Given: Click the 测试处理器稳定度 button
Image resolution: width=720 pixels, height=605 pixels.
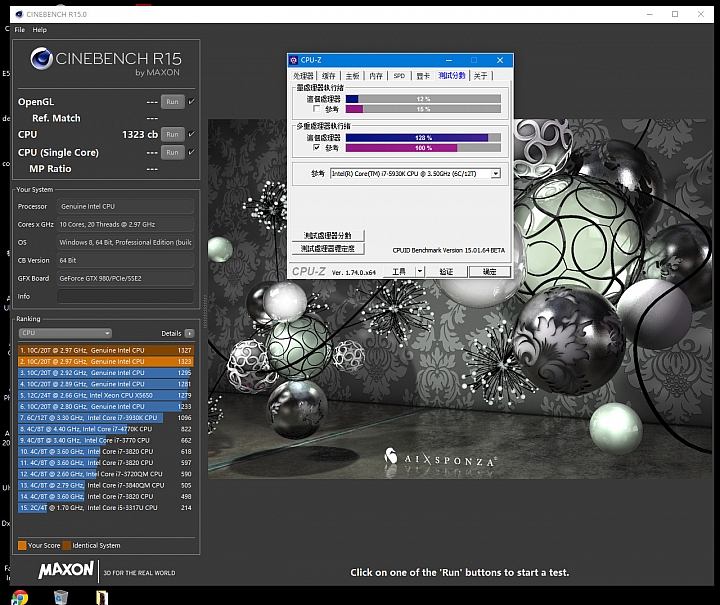Looking at the screenshot, I should [328, 249].
